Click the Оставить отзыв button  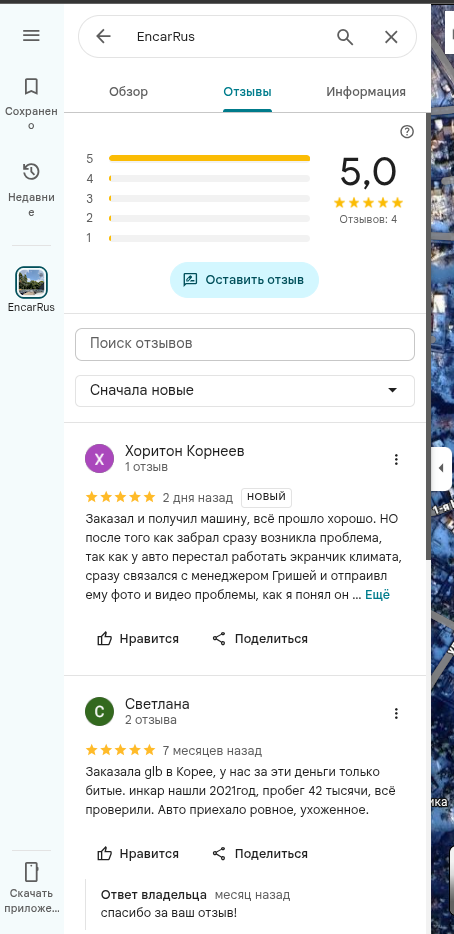tap(244, 280)
